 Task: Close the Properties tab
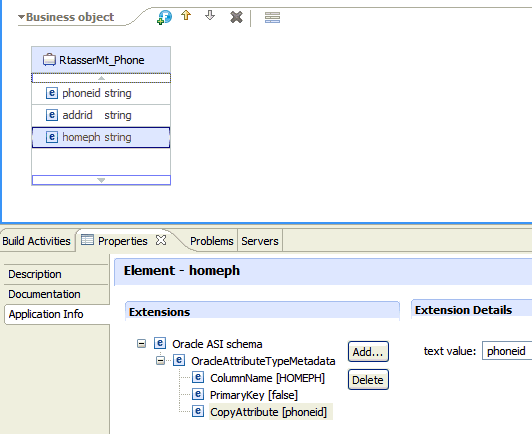[x=161, y=240]
